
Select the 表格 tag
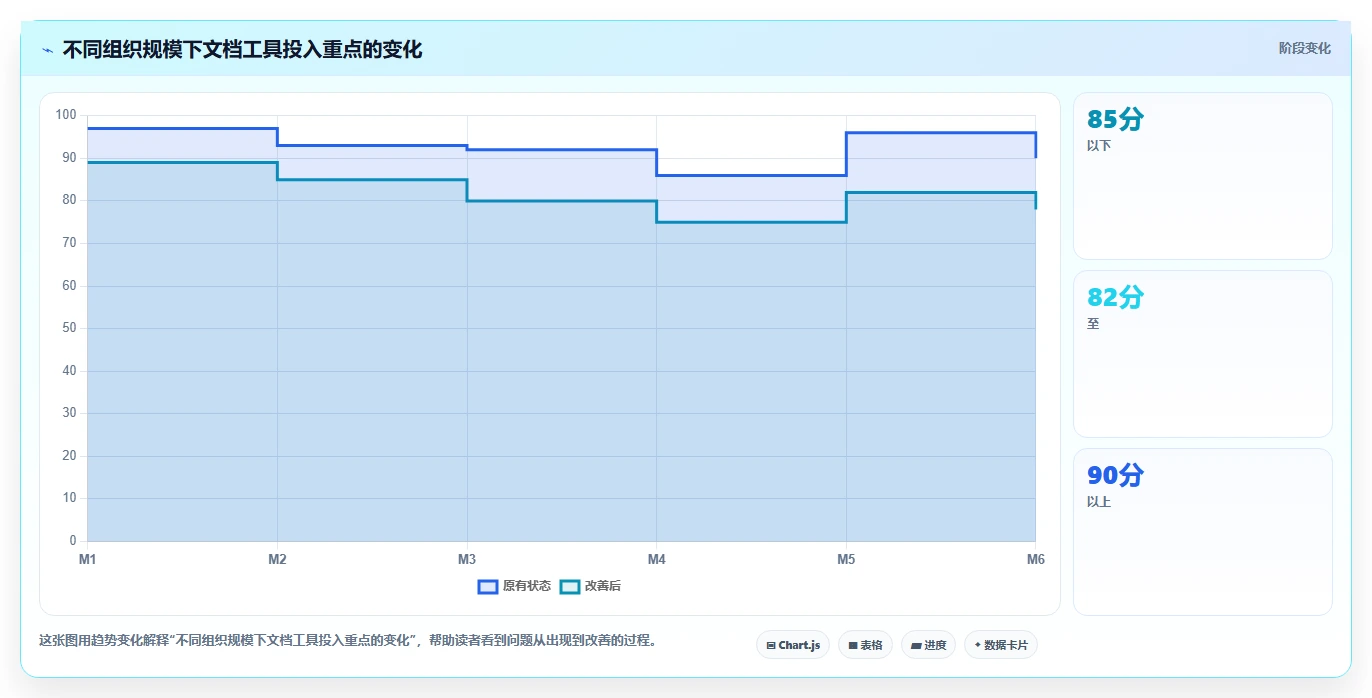point(865,645)
